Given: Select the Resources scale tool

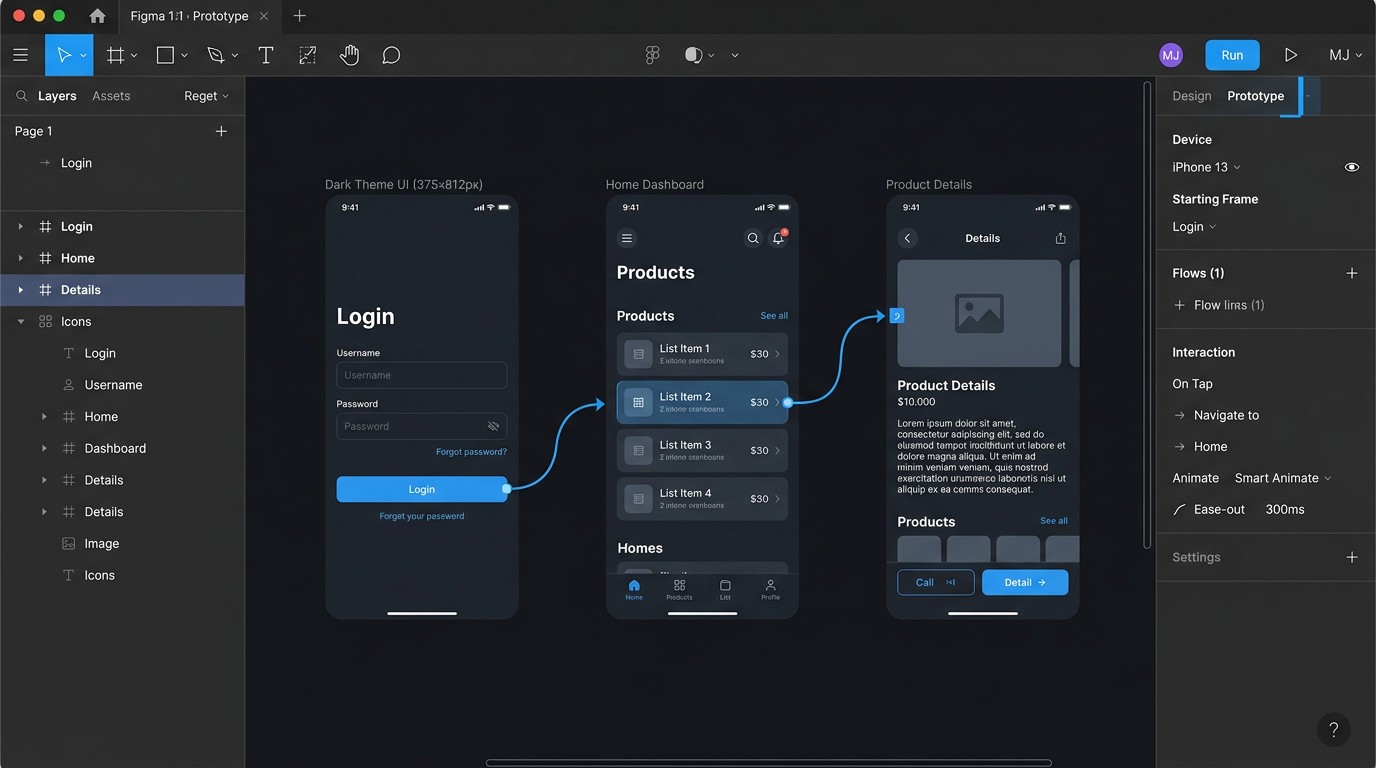Looking at the screenshot, I should pos(308,55).
